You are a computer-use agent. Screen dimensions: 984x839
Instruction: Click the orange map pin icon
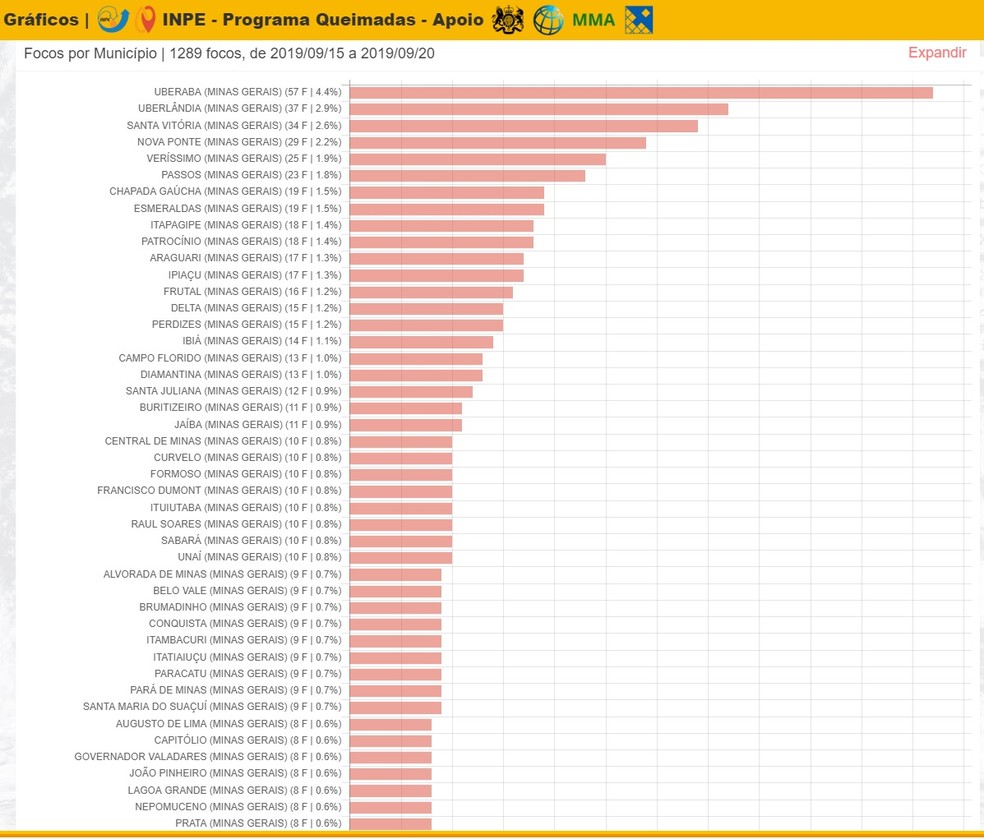pyautogui.click(x=146, y=19)
